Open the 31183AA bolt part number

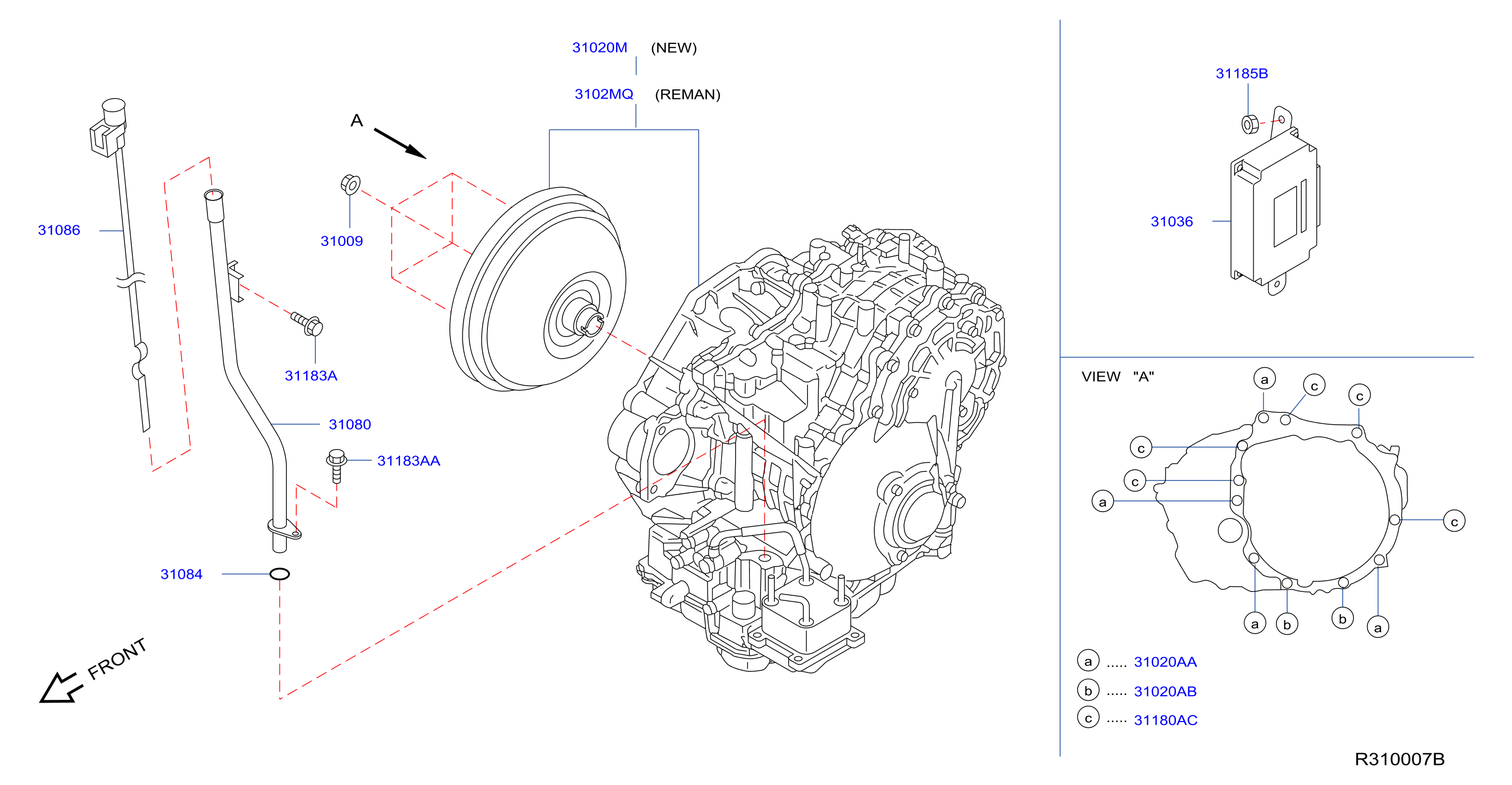point(409,461)
